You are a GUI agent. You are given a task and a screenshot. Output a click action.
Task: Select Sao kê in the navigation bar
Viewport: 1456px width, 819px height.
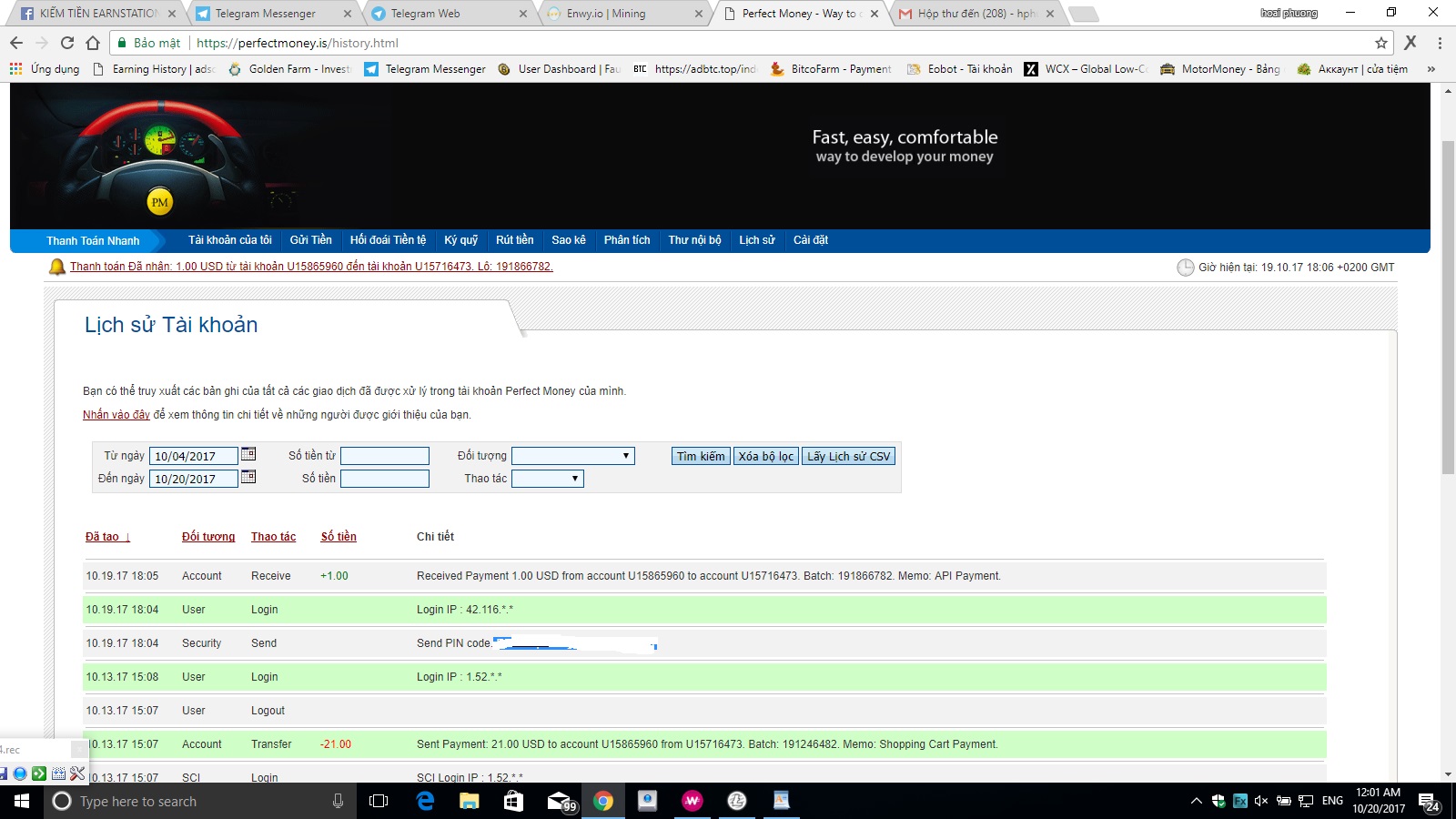[569, 240]
